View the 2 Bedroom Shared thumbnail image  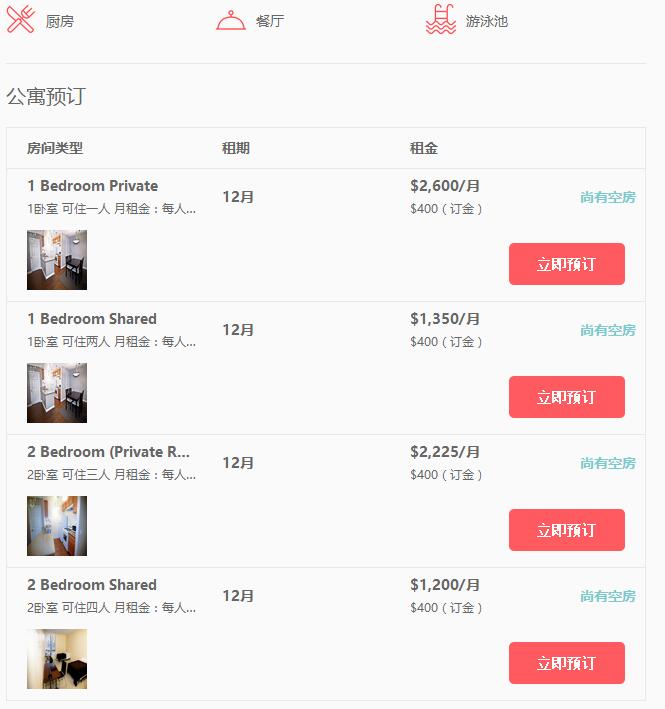click(x=57, y=659)
